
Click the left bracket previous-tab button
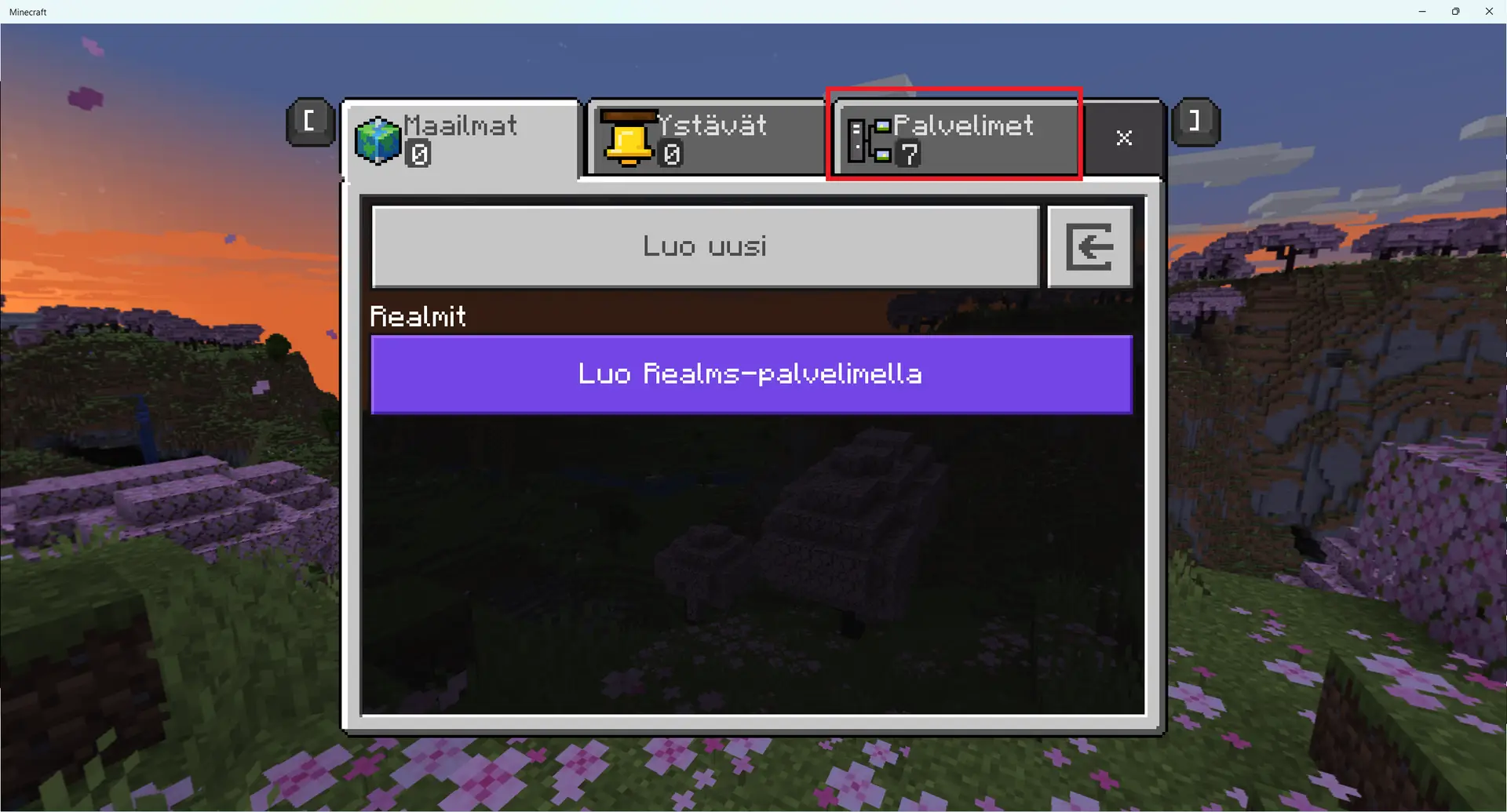310,122
